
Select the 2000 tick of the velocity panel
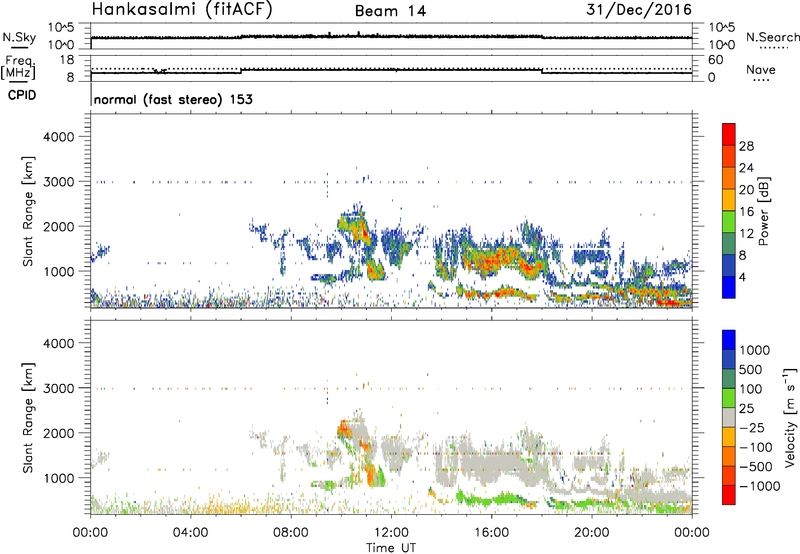coord(59,433)
